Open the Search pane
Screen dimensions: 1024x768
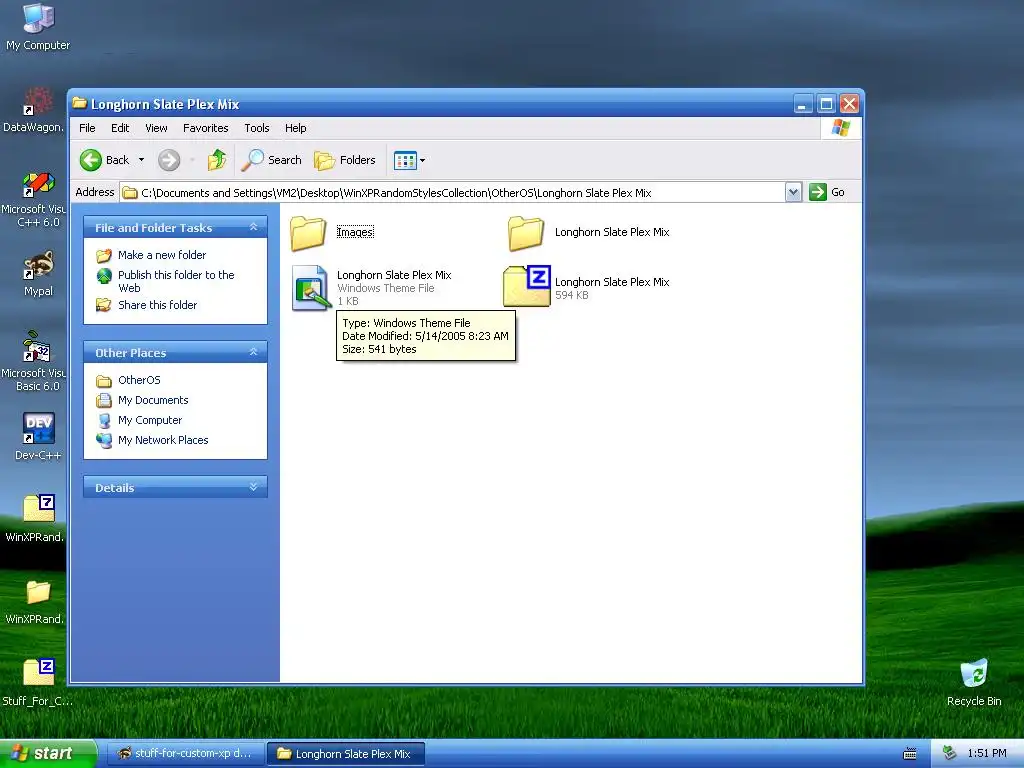272,160
